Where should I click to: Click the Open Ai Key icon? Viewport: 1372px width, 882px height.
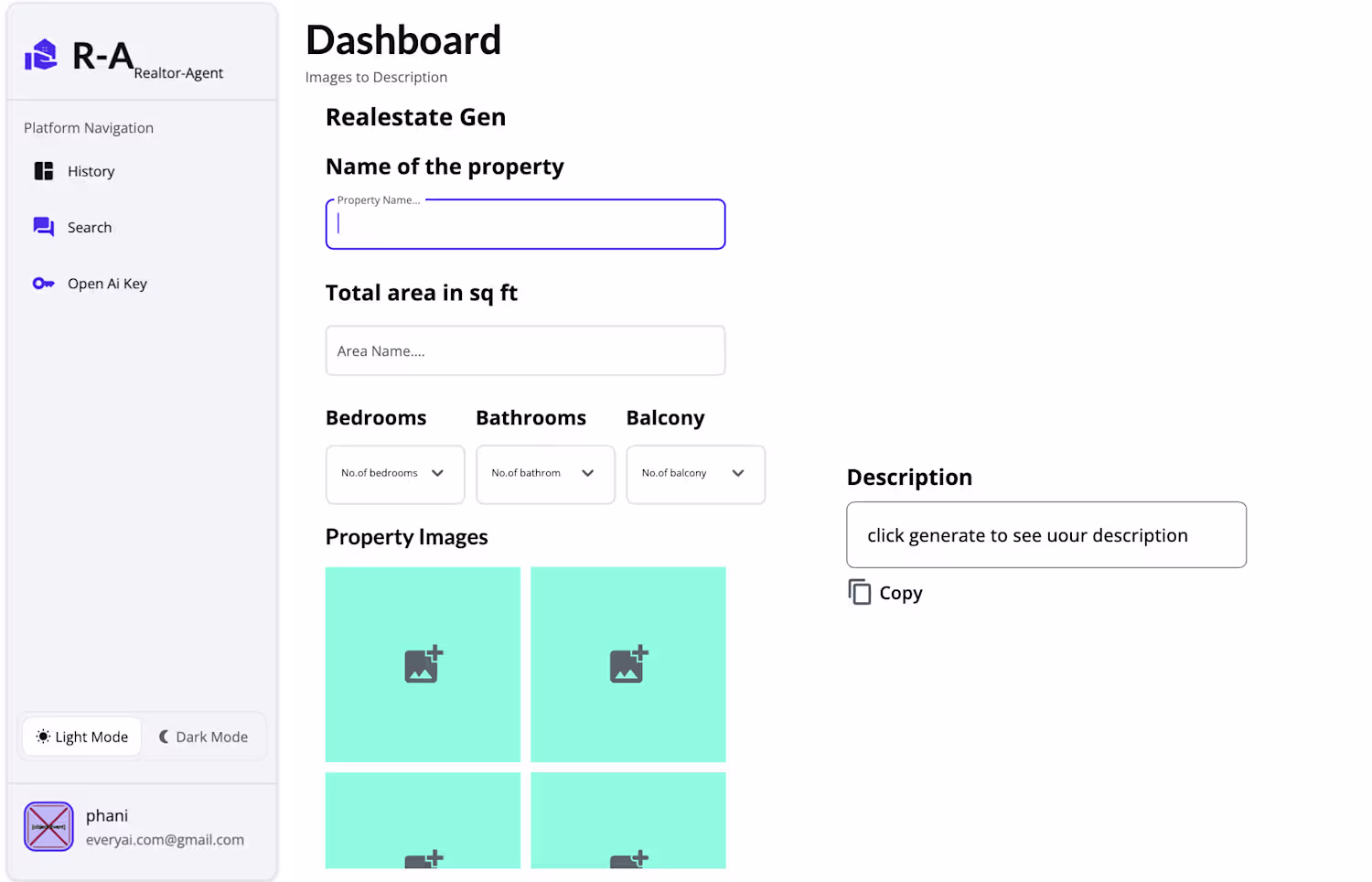coord(44,284)
